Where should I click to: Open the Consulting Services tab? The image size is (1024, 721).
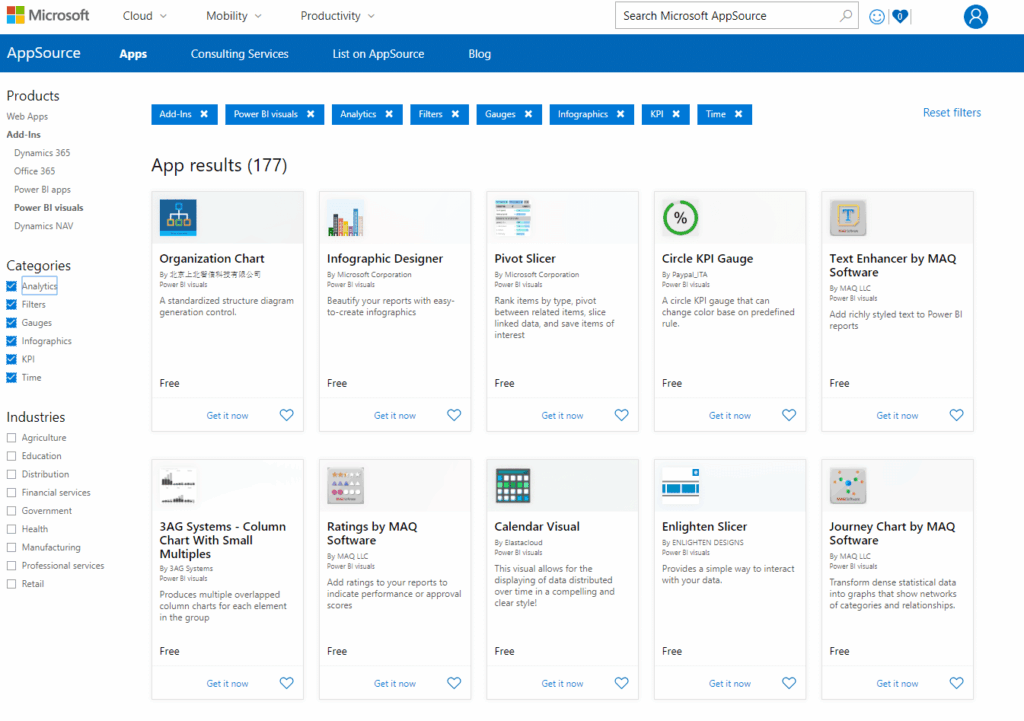(x=239, y=54)
